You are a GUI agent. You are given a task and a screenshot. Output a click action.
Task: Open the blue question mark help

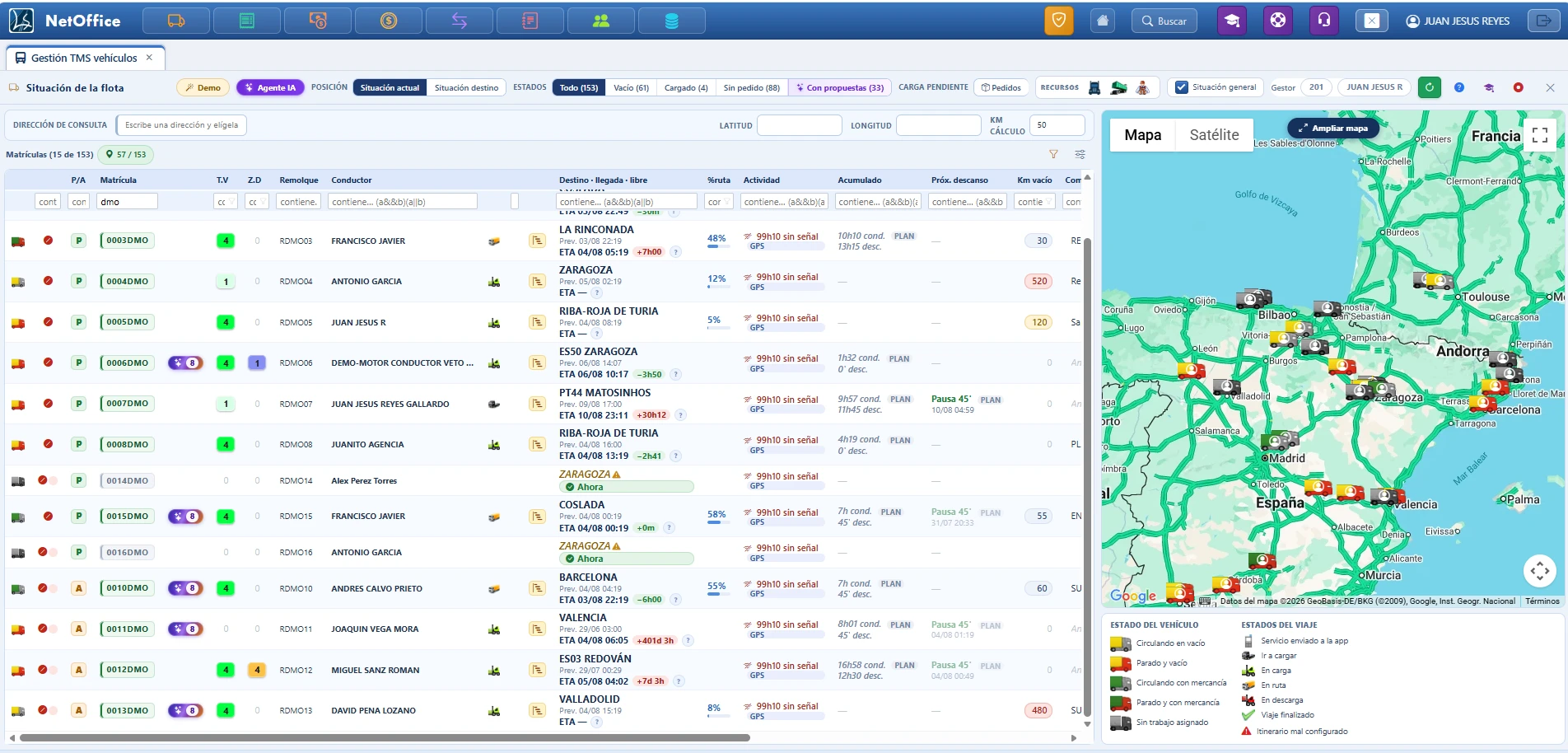pyautogui.click(x=1459, y=87)
